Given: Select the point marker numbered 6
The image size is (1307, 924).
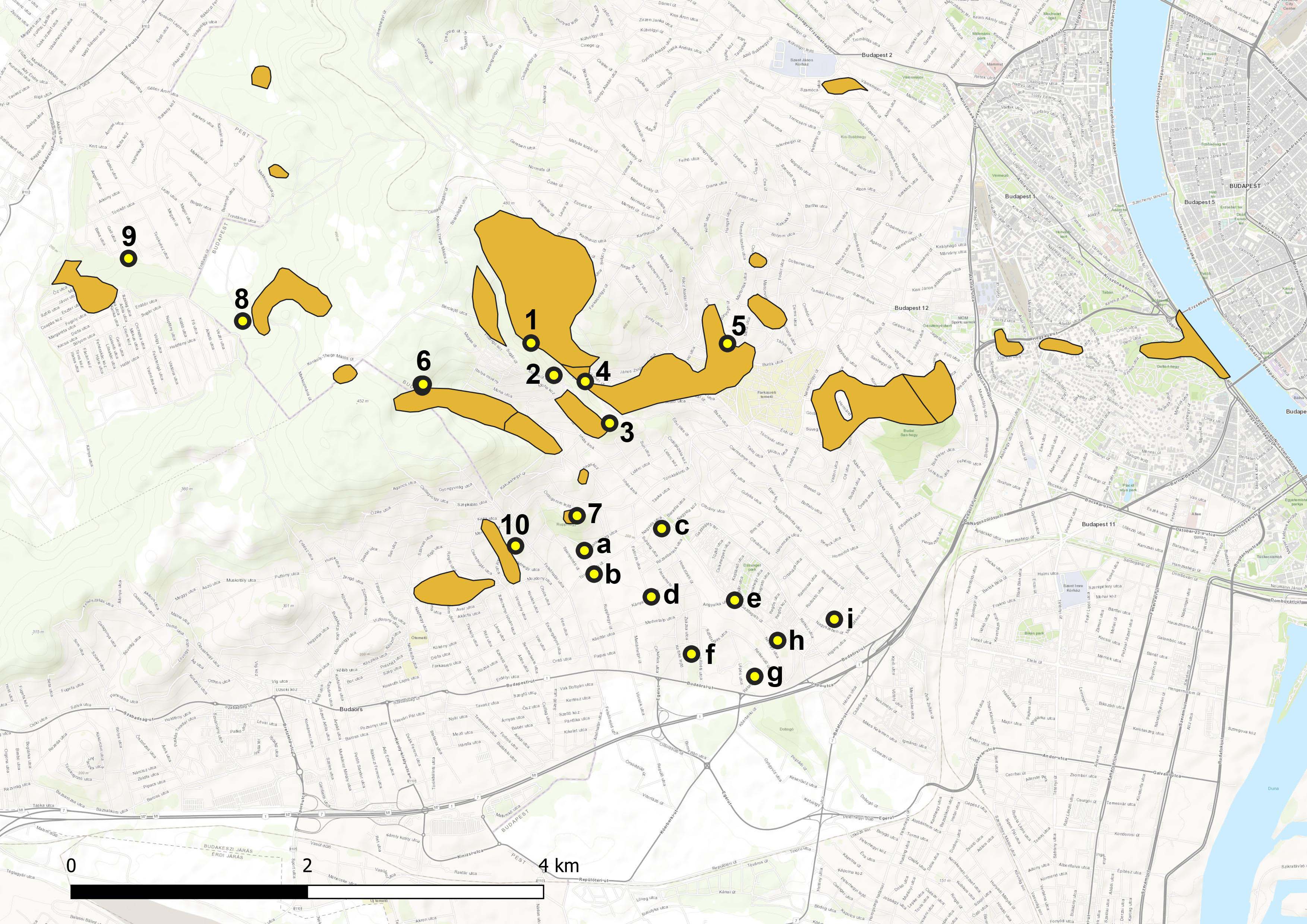Looking at the screenshot, I should (x=422, y=385).
